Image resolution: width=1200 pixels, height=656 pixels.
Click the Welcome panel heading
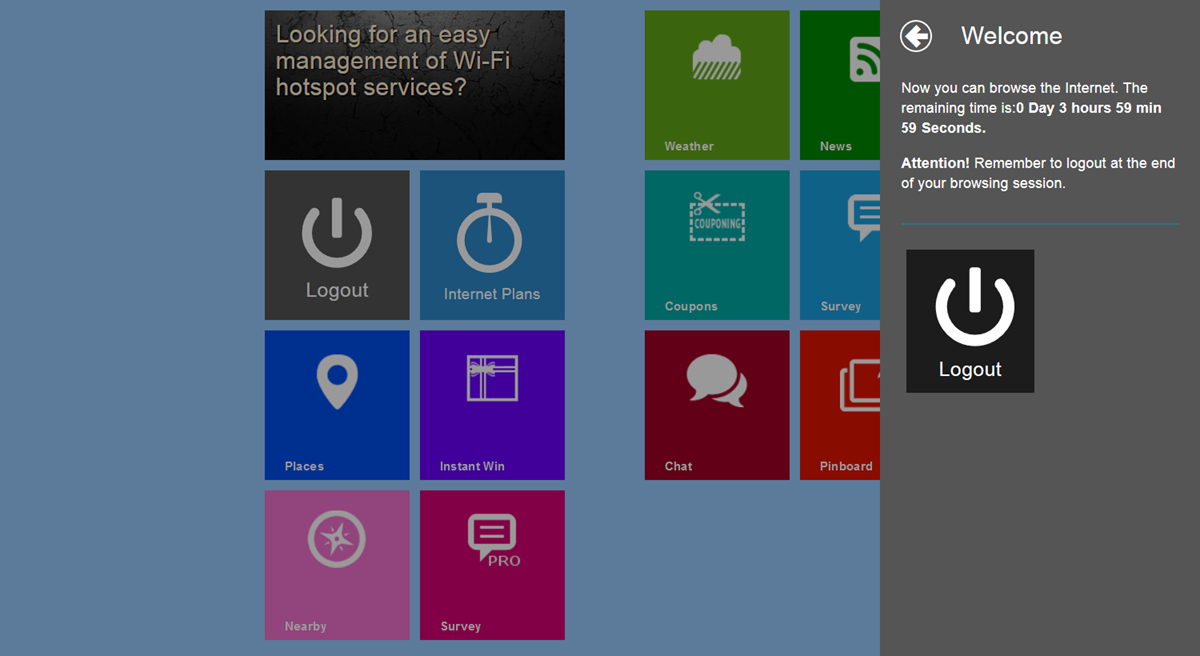tap(1011, 36)
